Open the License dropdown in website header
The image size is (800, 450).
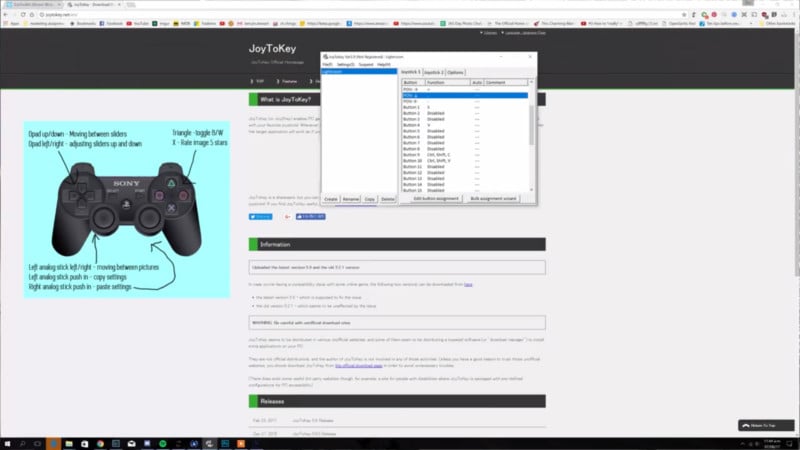coord(489,33)
